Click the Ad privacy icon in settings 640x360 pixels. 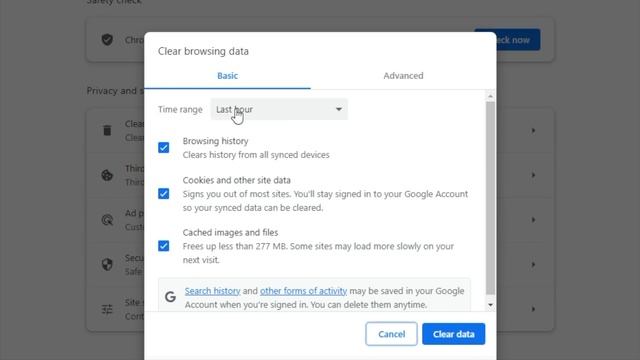coord(107,220)
